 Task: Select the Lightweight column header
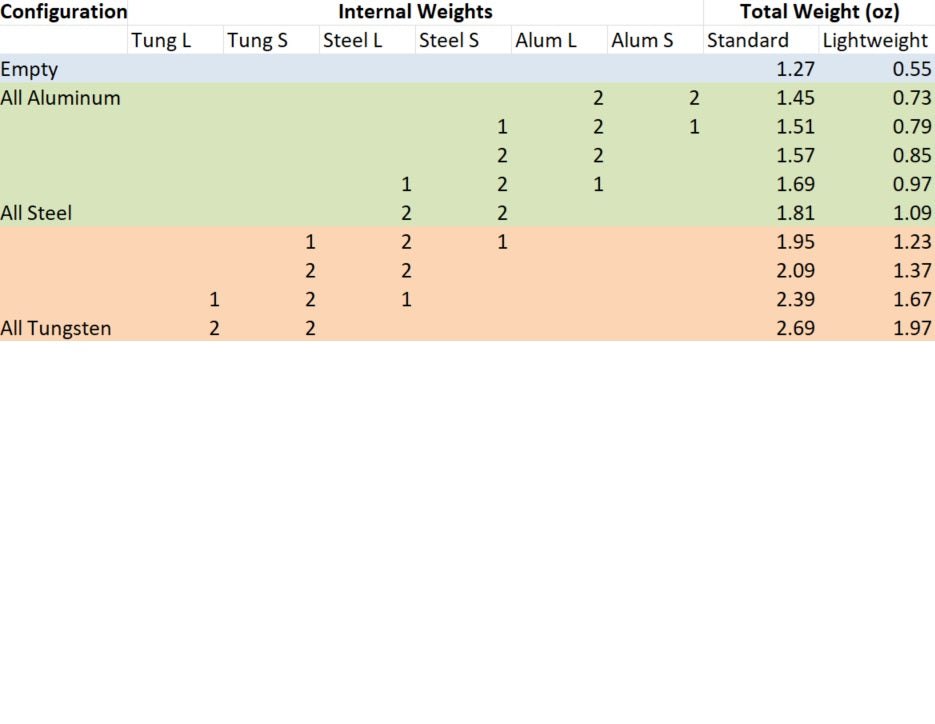point(877,40)
